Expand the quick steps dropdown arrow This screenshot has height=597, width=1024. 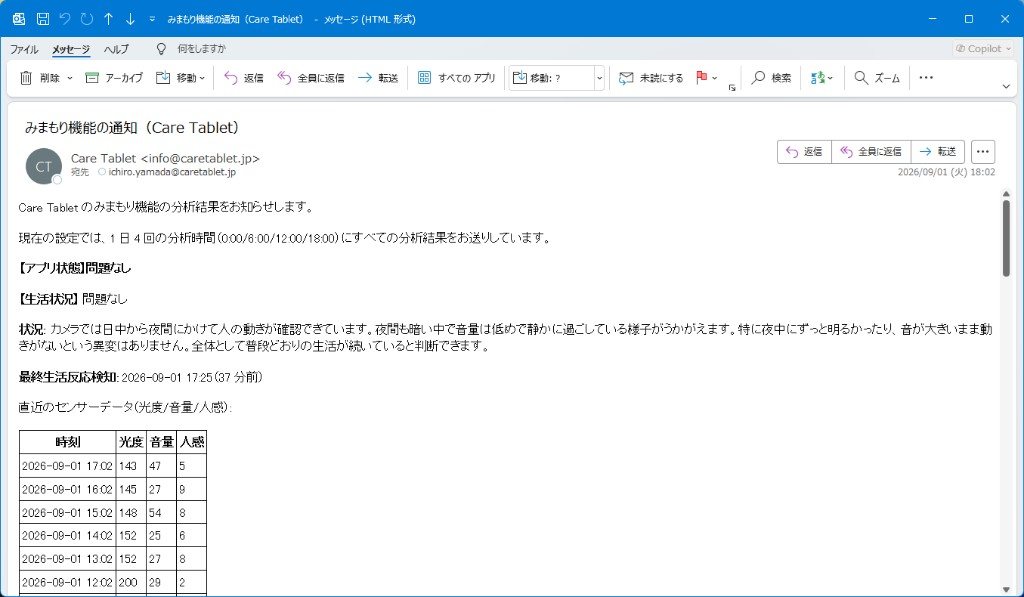coord(599,78)
